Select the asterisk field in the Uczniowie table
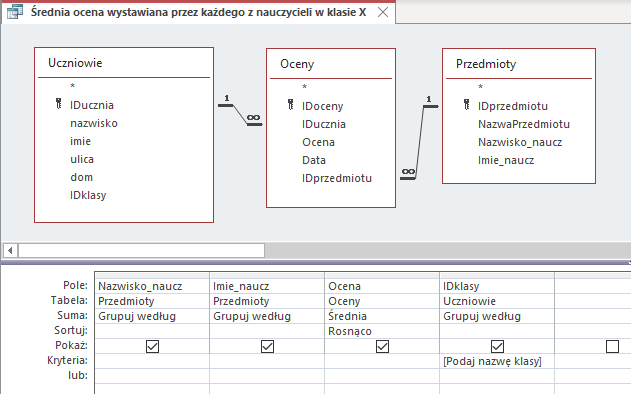The height and width of the screenshot is (394, 631). click(73, 86)
